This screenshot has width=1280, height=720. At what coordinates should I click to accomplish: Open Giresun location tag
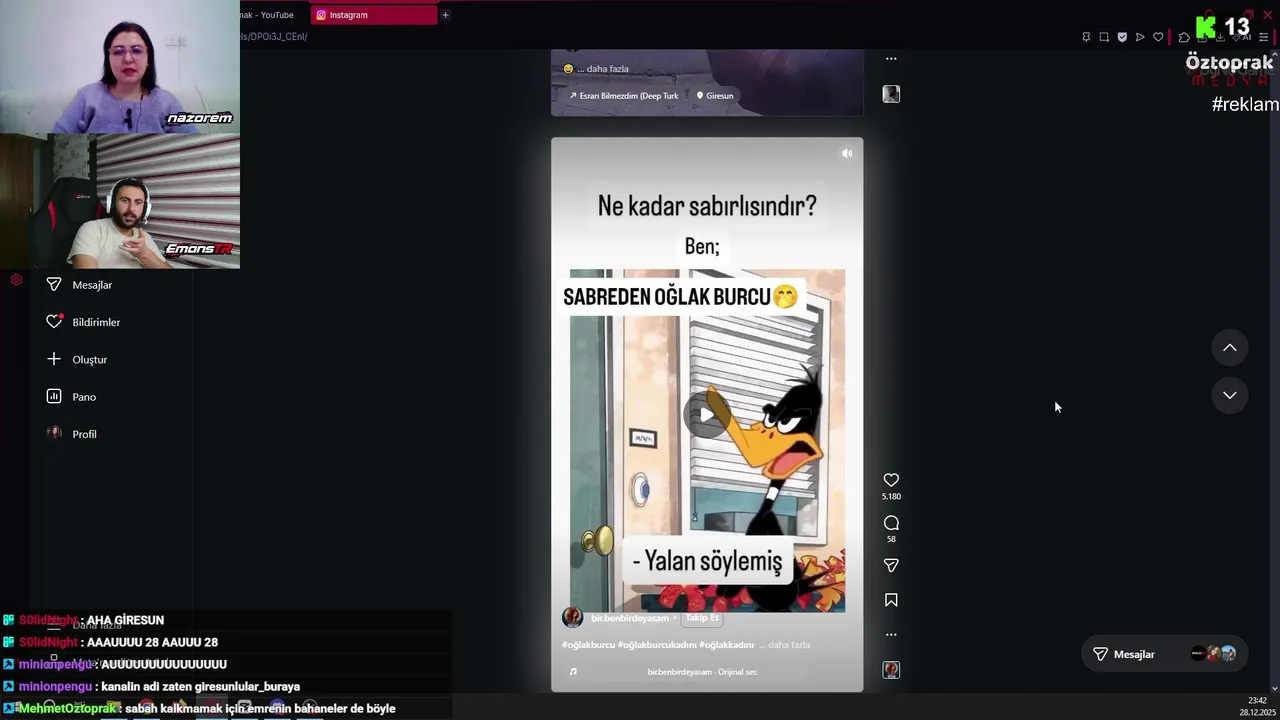pyautogui.click(x=715, y=96)
